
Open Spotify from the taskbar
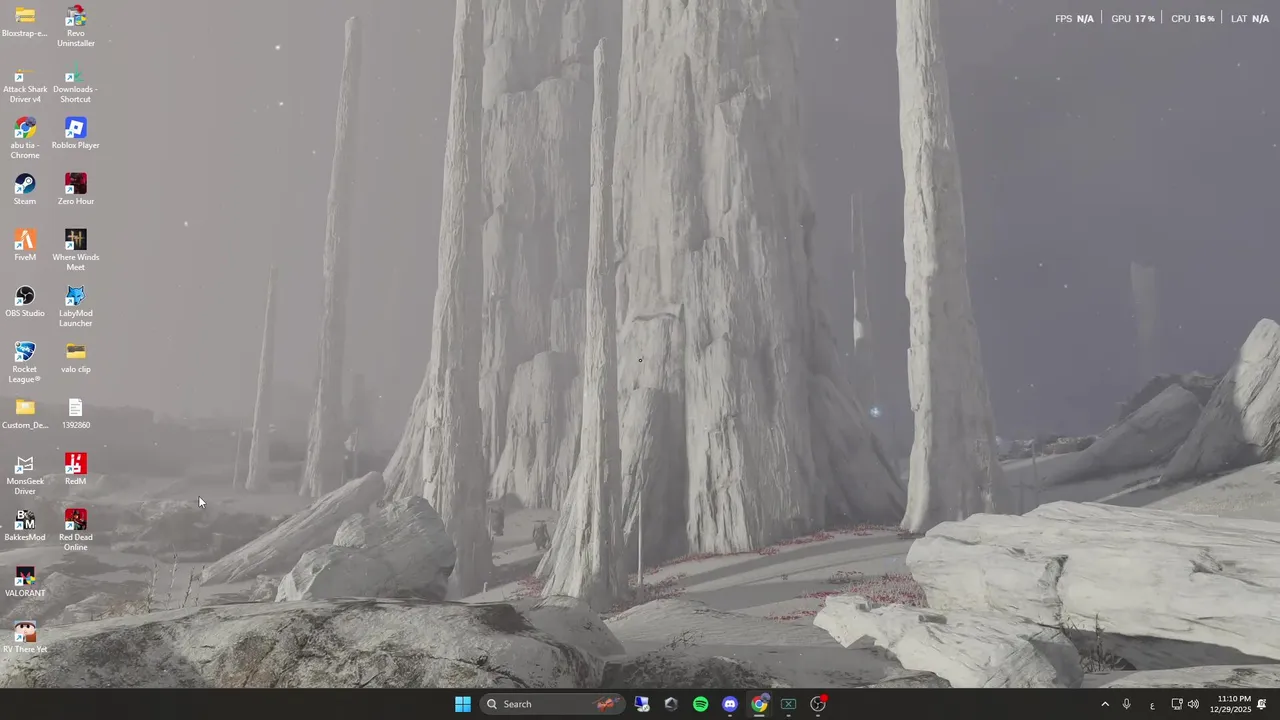(700, 704)
